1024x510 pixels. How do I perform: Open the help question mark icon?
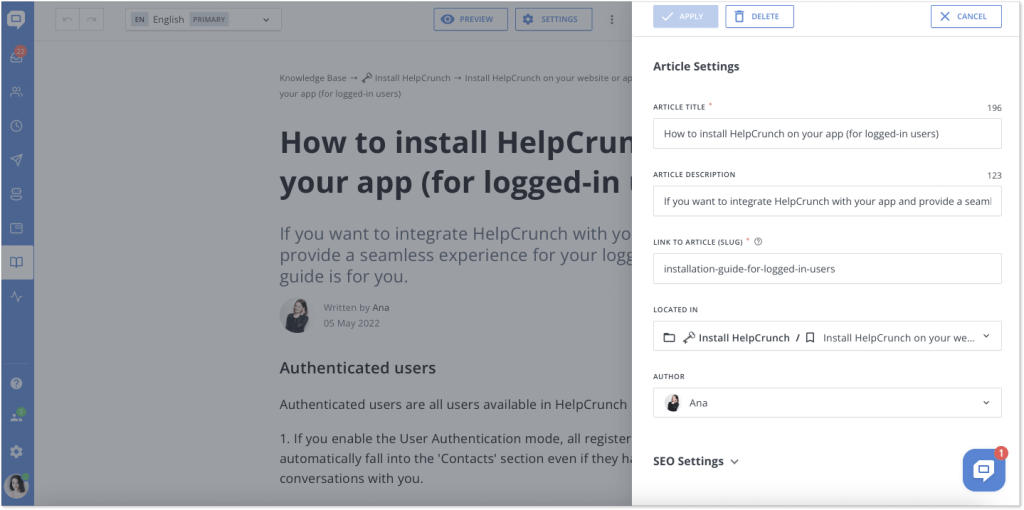click(x=16, y=383)
